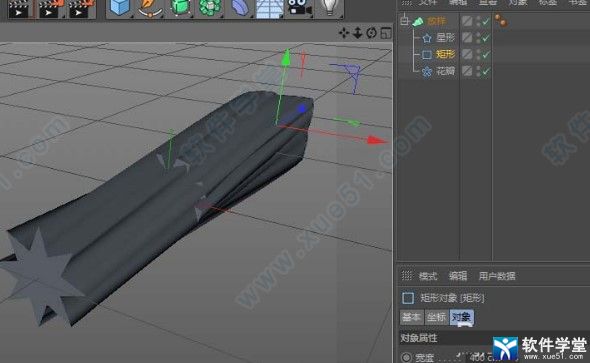The width and height of the screenshot is (590, 363).
Task: Click the green Subdivision Surface generator icon
Action: tap(180, 8)
